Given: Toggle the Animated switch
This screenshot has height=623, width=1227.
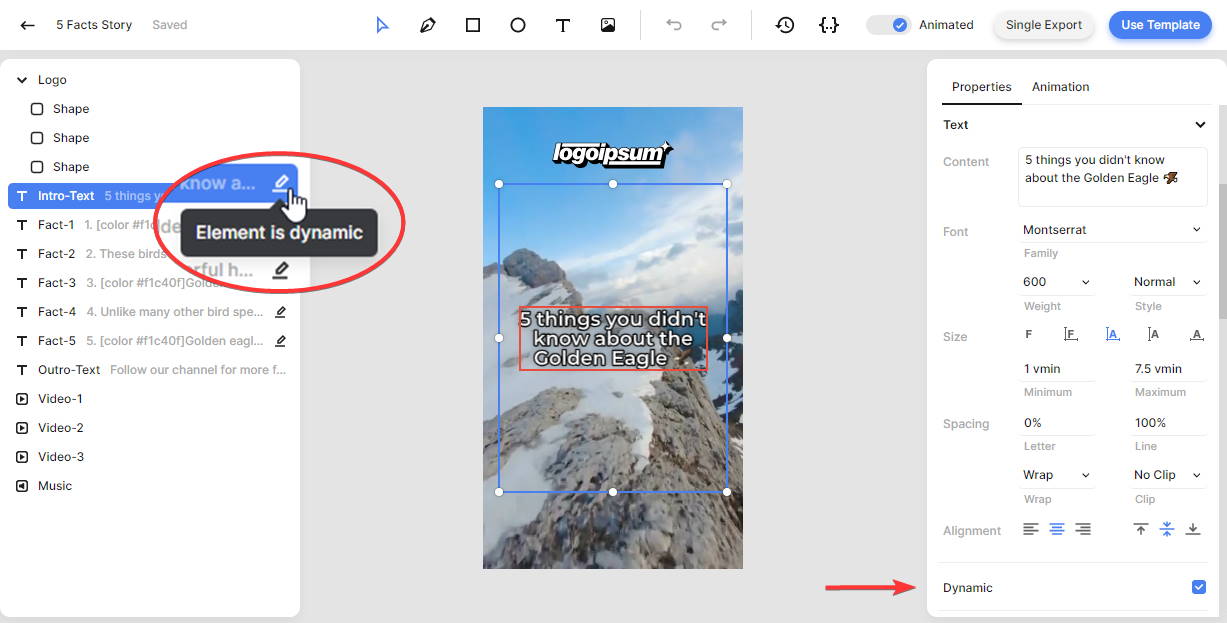Looking at the screenshot, I should 888,25.
